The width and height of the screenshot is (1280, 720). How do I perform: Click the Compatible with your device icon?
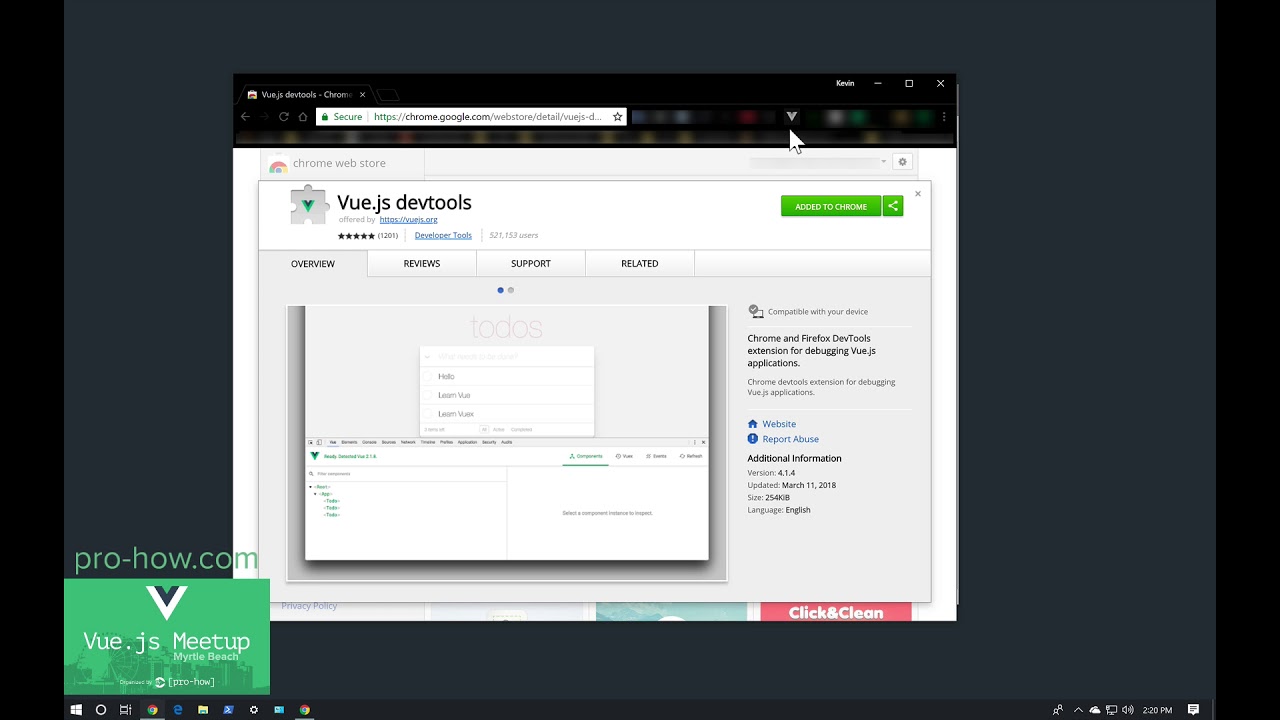click(x=756, y=312)
